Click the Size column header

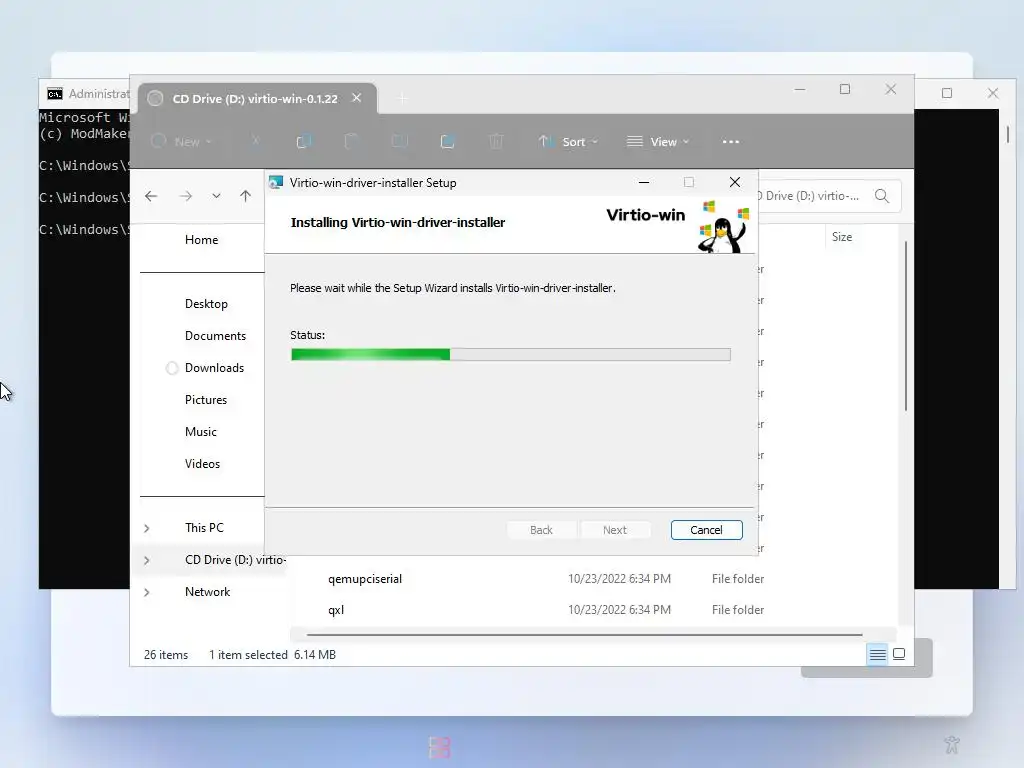842,237
